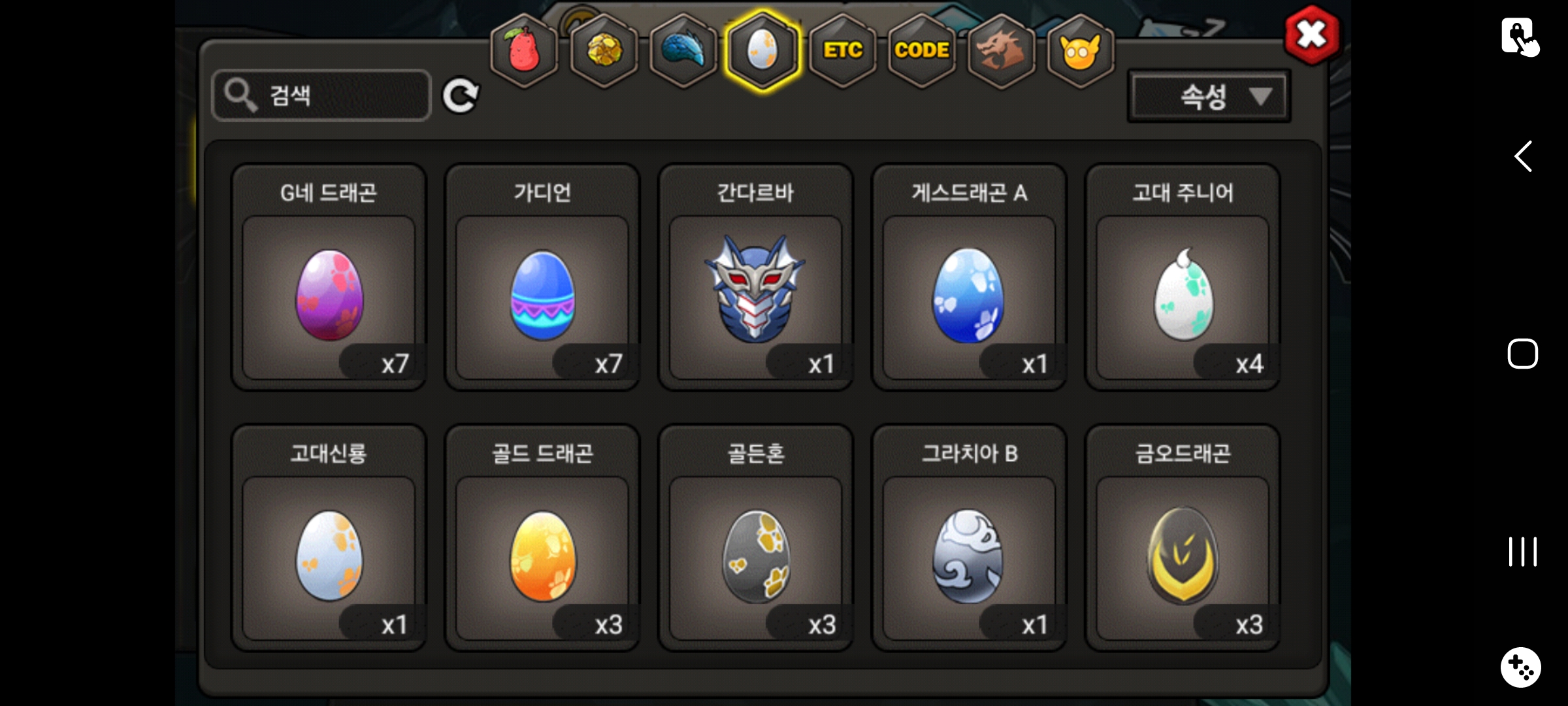Image resolution: width=1568 pixels, height=706 pixels.
Task: Open the blue dragon scale category tab
Action: 683,50
